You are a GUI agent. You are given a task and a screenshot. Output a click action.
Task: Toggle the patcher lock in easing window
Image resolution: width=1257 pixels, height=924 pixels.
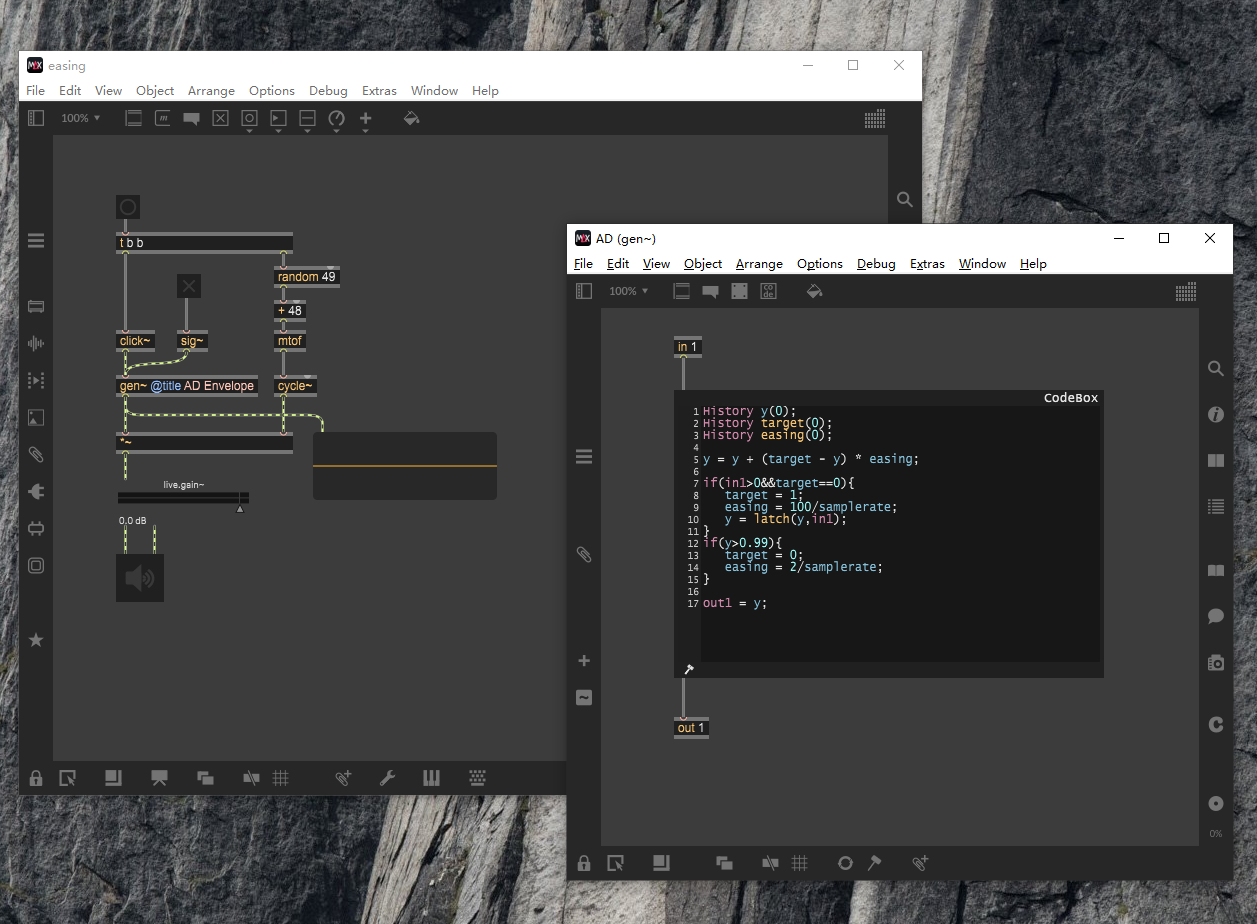(36, 778)
